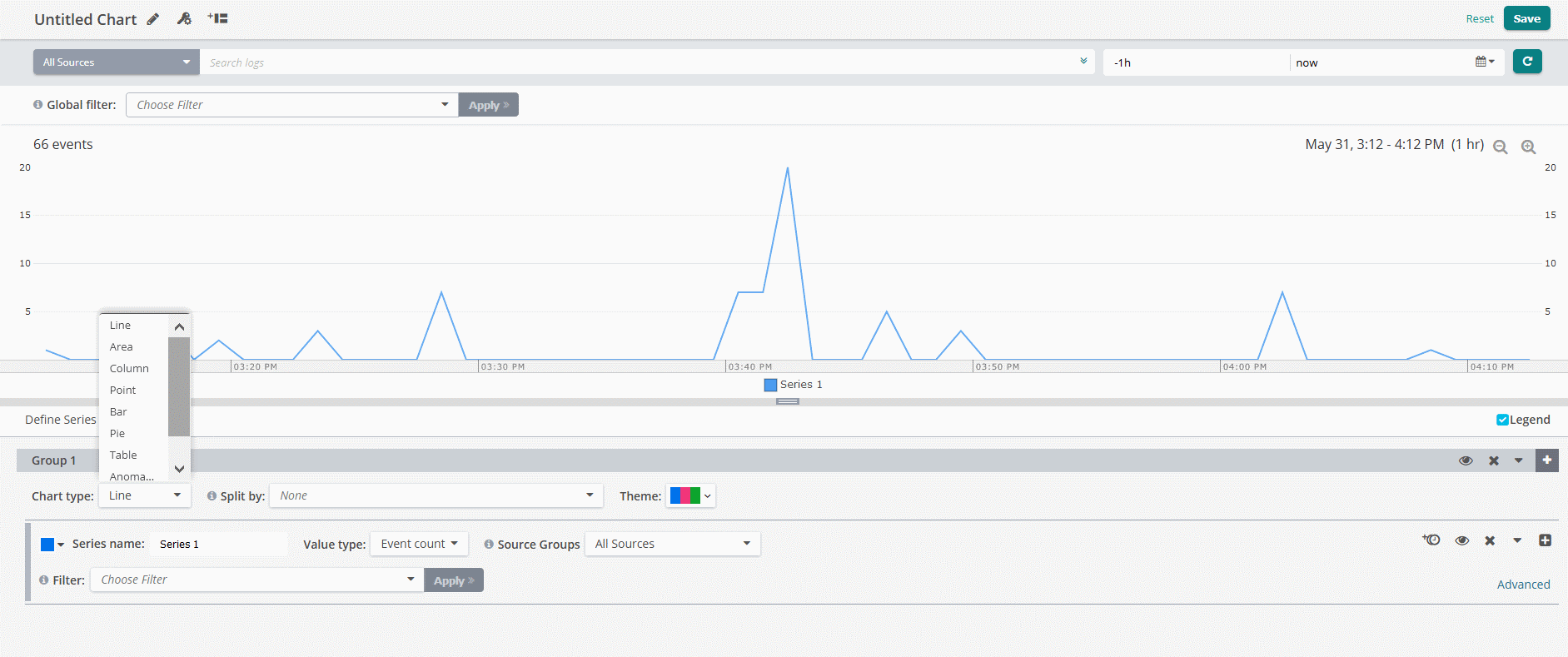The width and height of the screenshot is (1568, 657).
Task: Click the green refresh button
Action: tap(1527, 62)
